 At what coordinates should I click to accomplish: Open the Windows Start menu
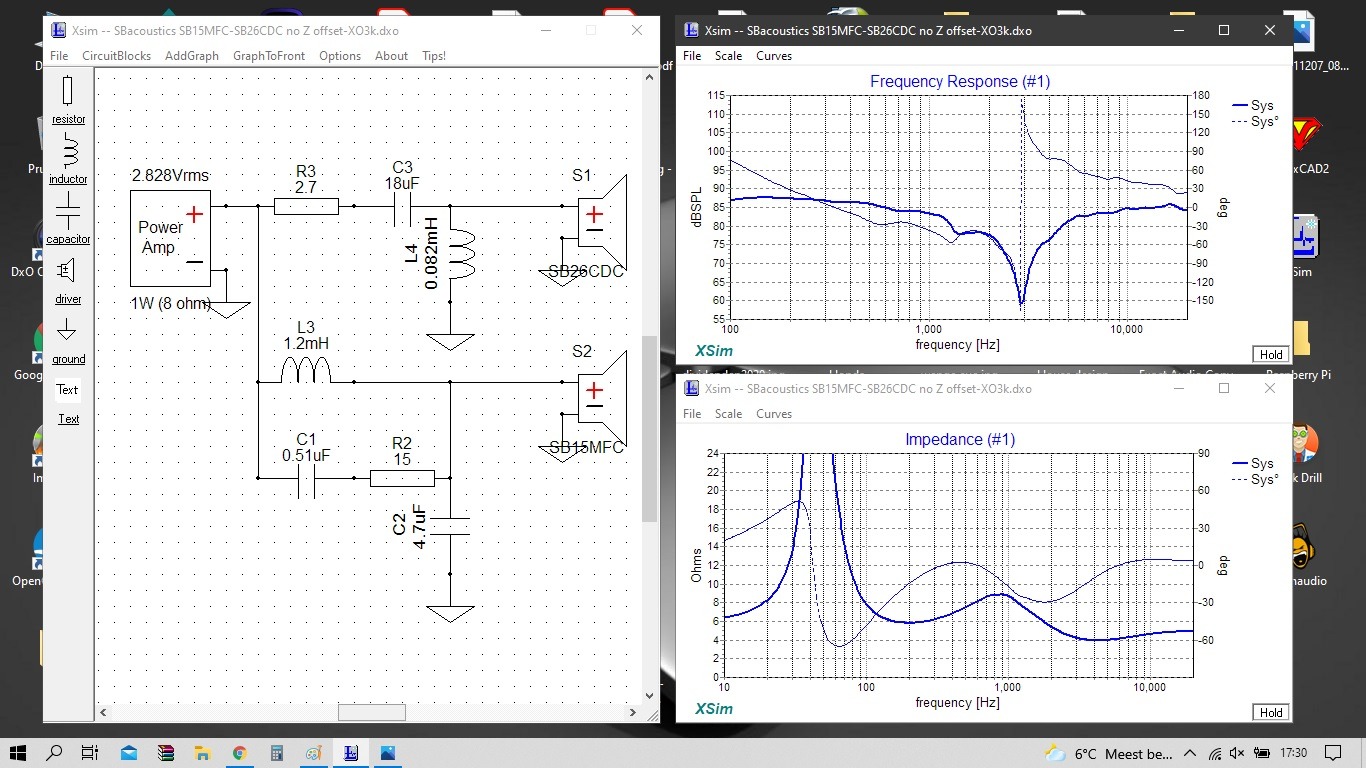[19, 753]
